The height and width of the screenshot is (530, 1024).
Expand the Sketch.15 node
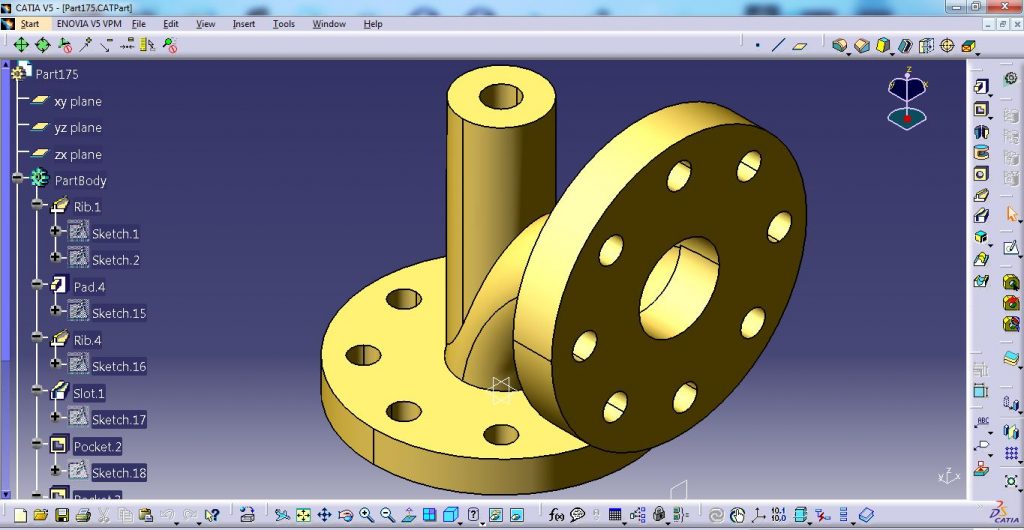[56, 310]
